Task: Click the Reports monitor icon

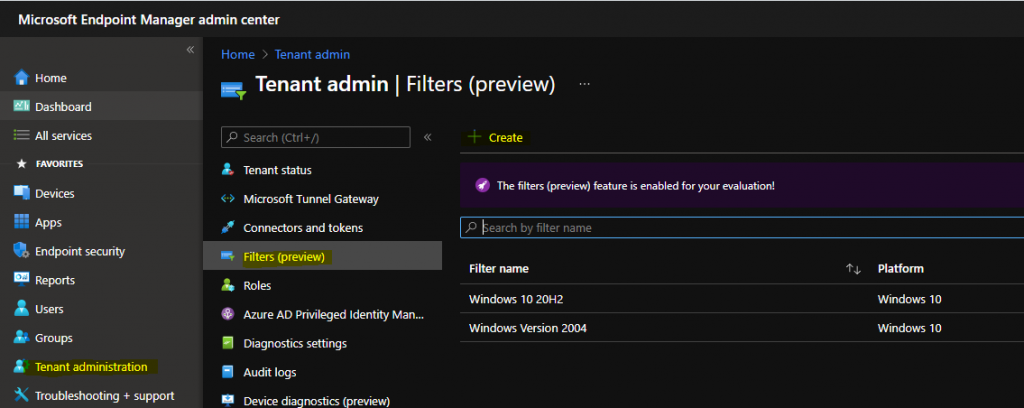Action: (x=22, y=280)
